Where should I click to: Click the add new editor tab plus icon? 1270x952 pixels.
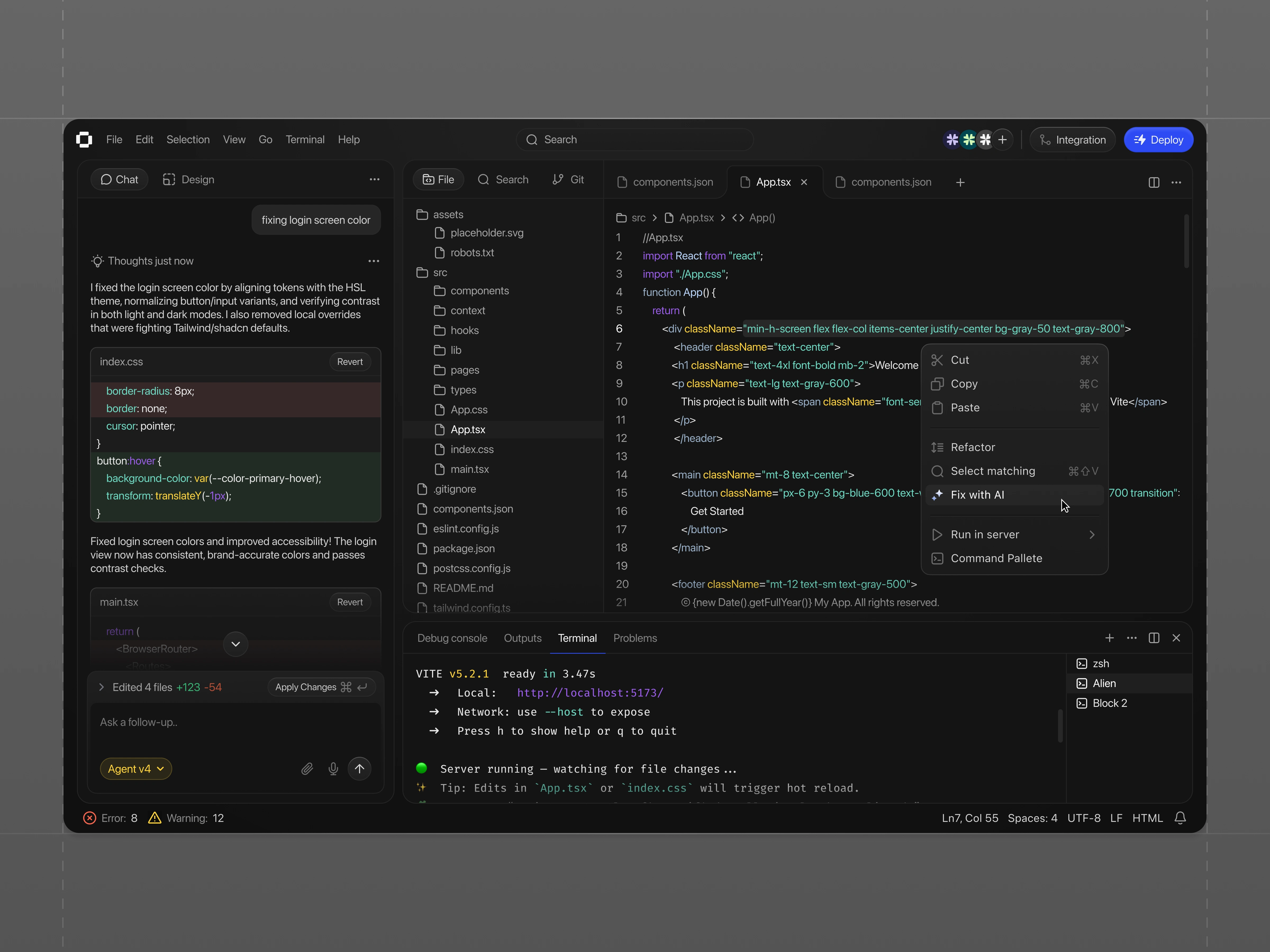[x=960, y=182]
